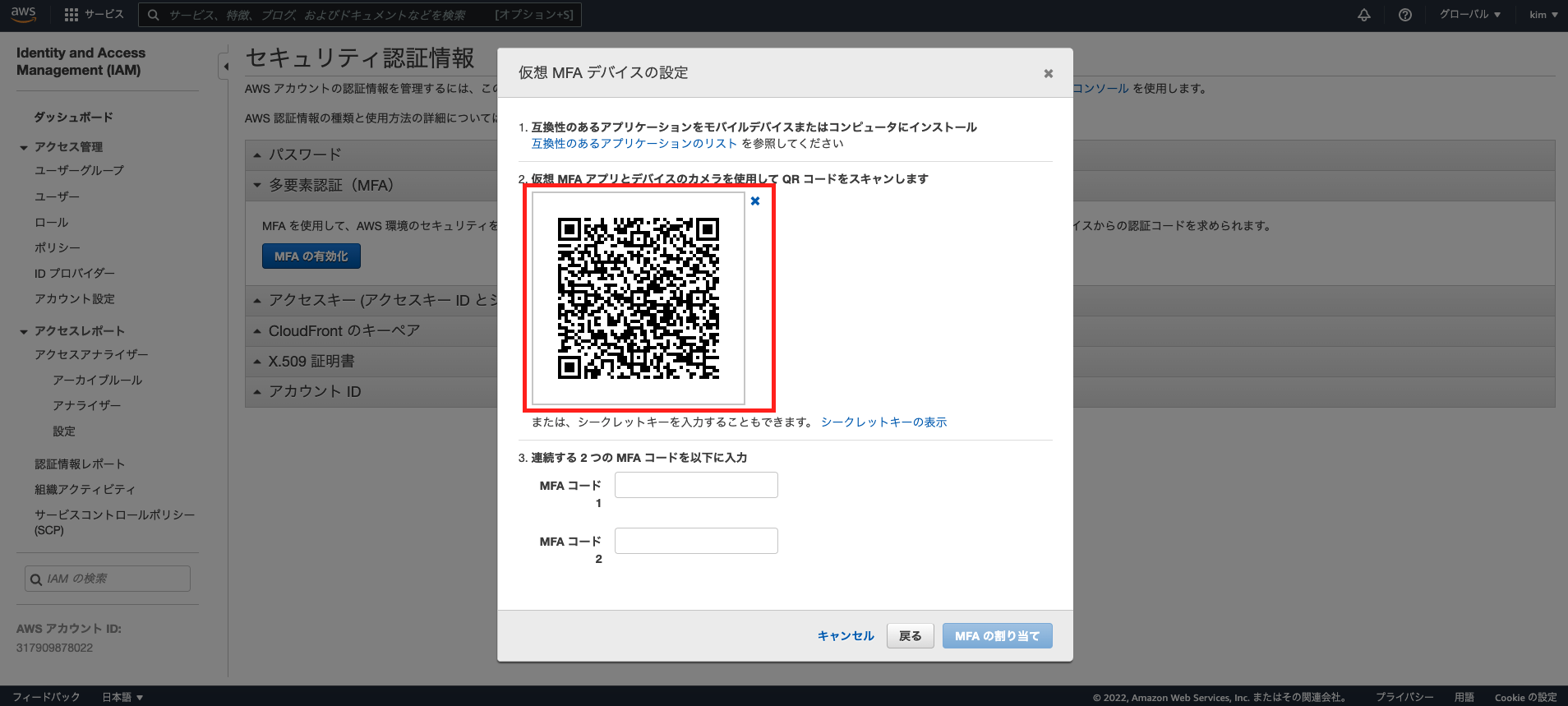The image size is (1568, 706).
Task: Open サービスコントロールポリシー (SCP) in sidebar
Action: 114,522
